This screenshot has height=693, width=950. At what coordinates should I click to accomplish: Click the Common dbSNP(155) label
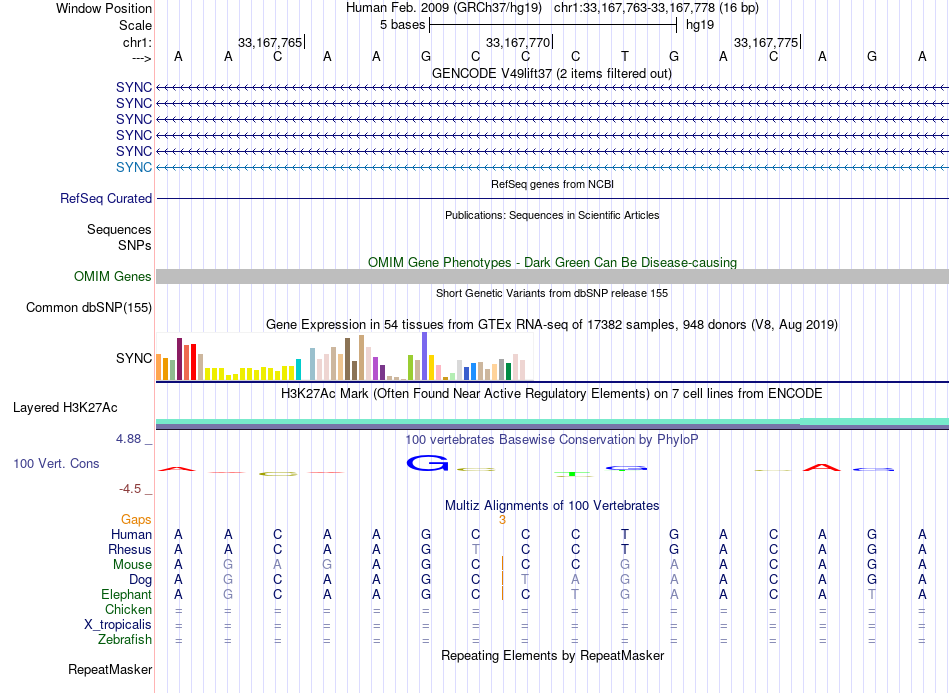(88, 307)
